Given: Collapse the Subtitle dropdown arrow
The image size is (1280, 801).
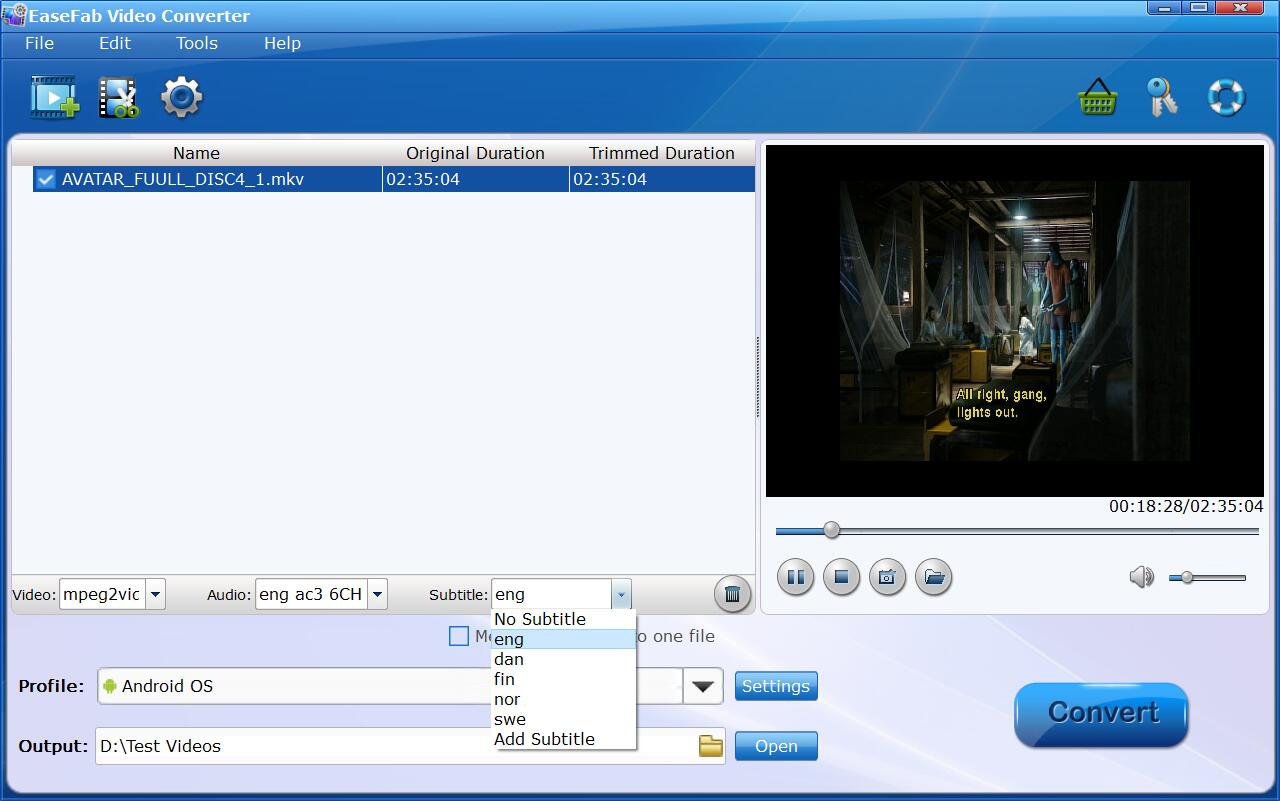Looking at the screenshot, I should [x=621, y=594].
